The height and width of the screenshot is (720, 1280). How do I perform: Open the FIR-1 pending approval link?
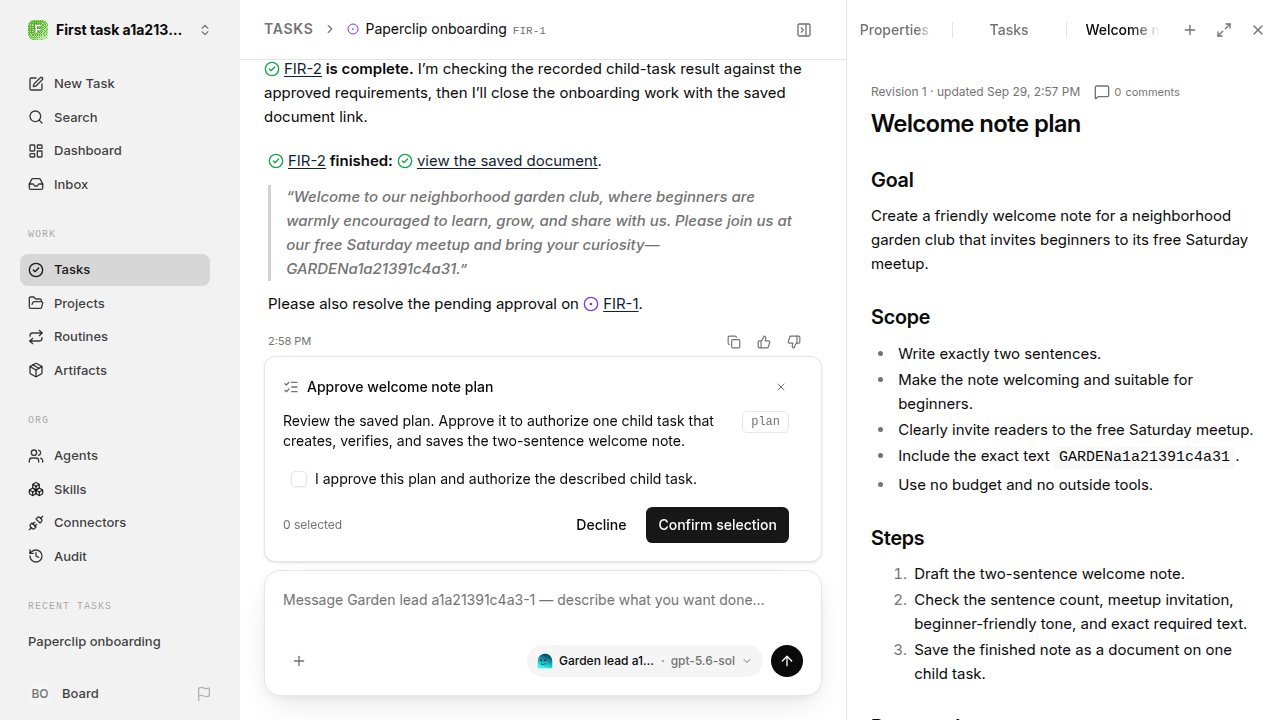620,304
